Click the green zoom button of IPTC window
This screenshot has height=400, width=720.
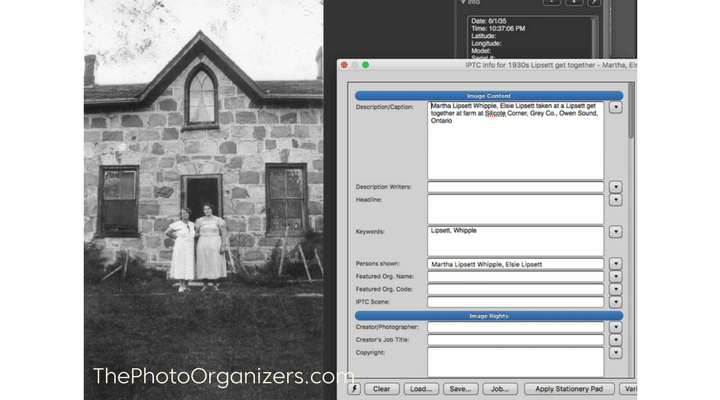[366, 65]
